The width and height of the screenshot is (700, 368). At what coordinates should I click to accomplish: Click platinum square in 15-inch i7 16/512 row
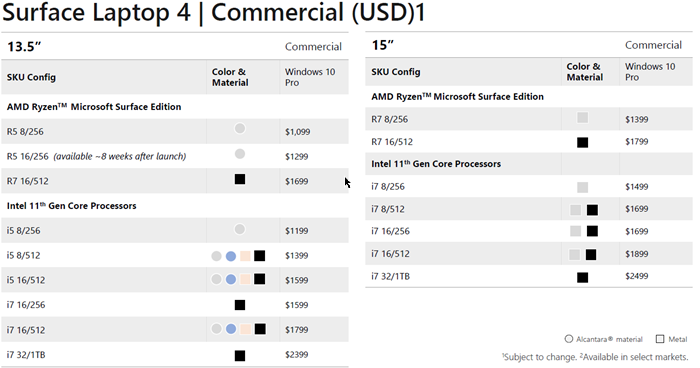[575, 255]
